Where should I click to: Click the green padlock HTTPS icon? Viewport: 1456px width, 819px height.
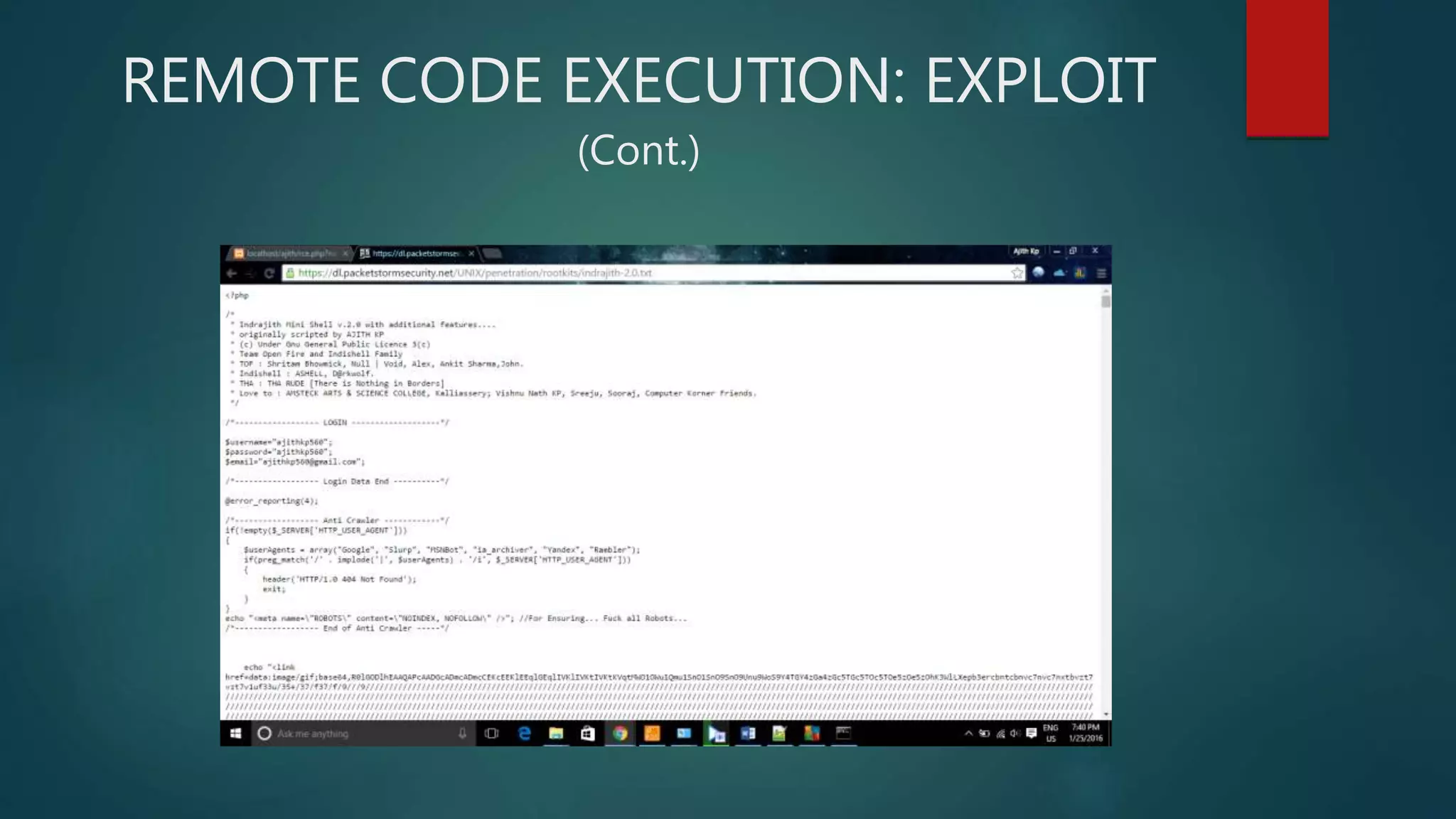(x=290, y=273)
